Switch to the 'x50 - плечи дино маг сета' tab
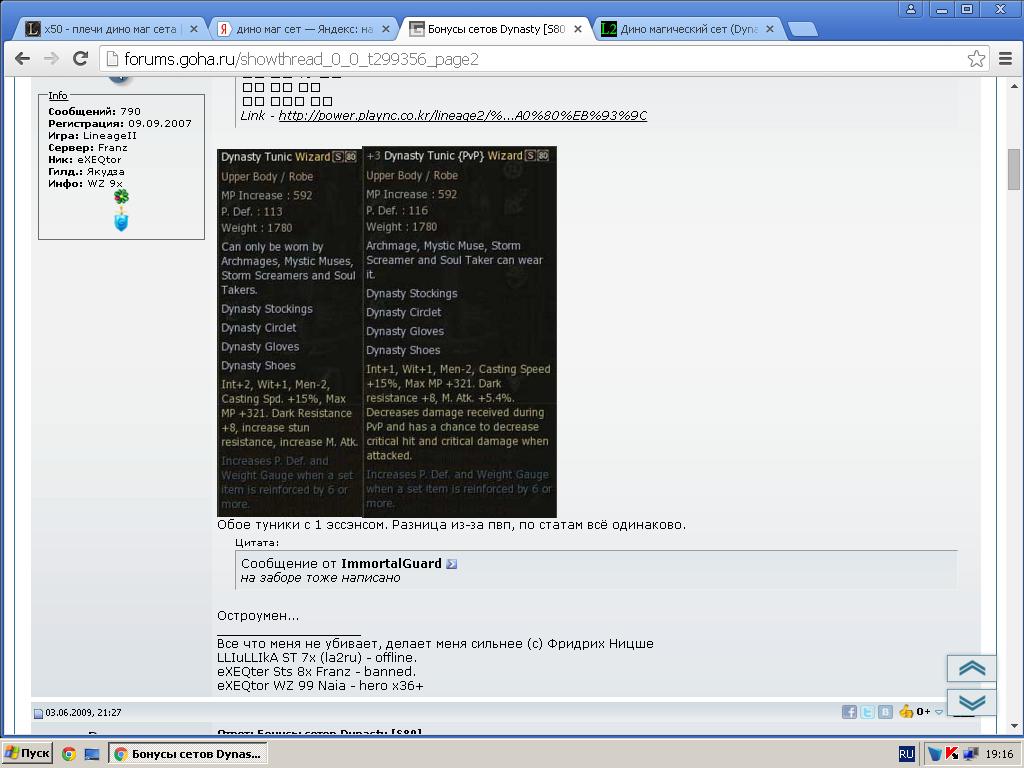1024x768 pixels. tap(110, 29)
